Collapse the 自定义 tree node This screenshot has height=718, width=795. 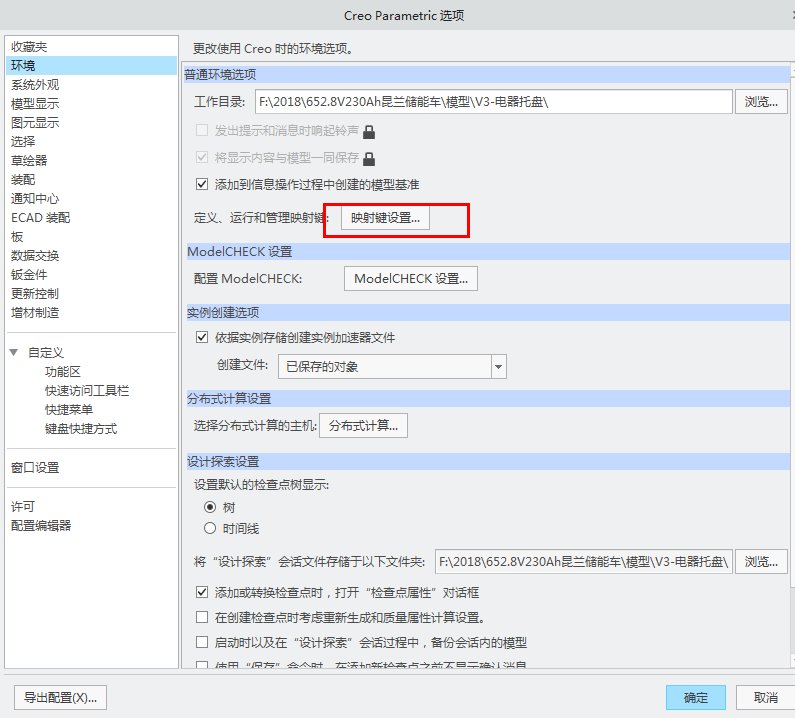tap(14, 352)
